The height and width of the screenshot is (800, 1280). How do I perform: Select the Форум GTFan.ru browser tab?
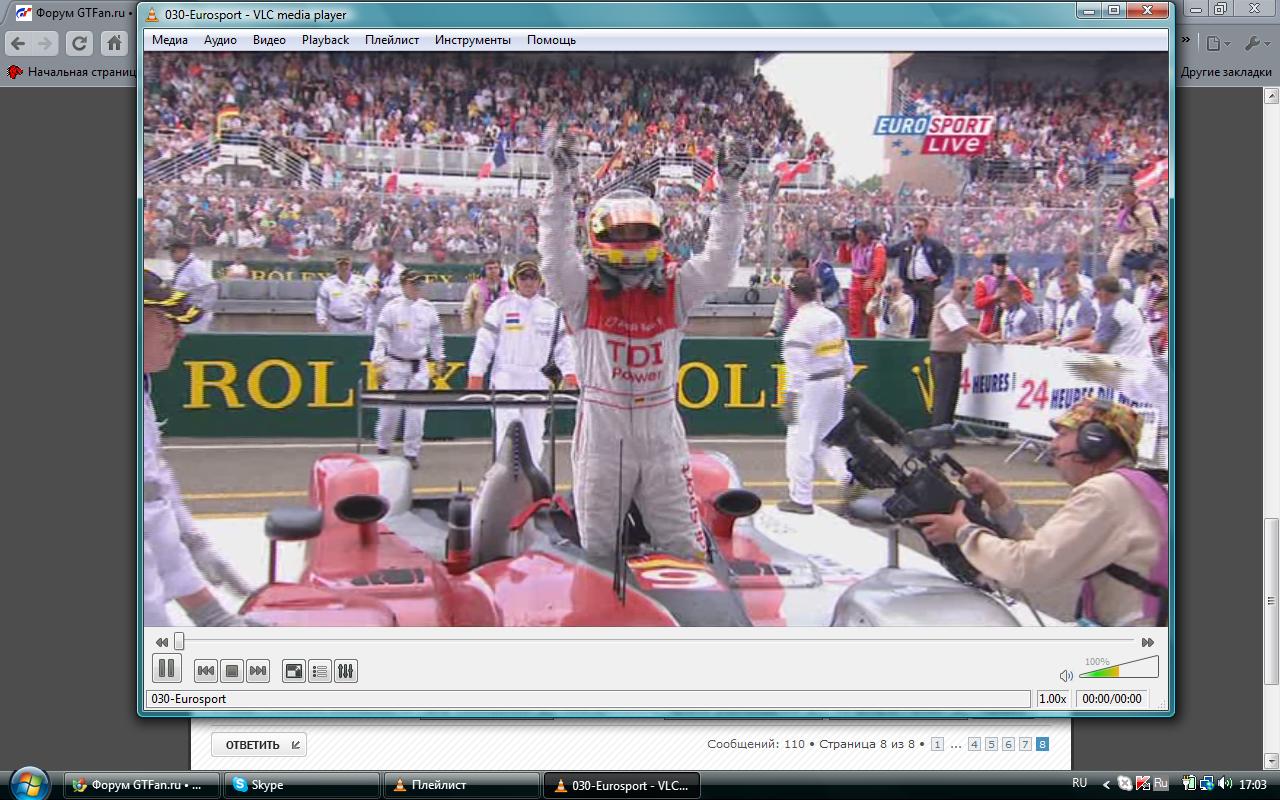point(75,14)
